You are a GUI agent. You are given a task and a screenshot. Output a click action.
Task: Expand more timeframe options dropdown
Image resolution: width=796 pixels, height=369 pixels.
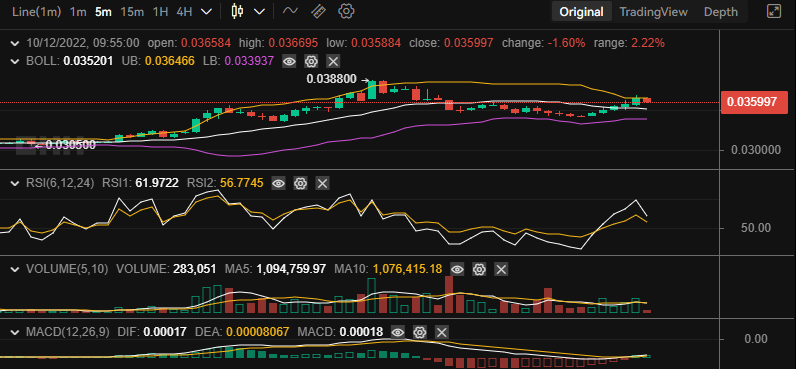[206, 12]
